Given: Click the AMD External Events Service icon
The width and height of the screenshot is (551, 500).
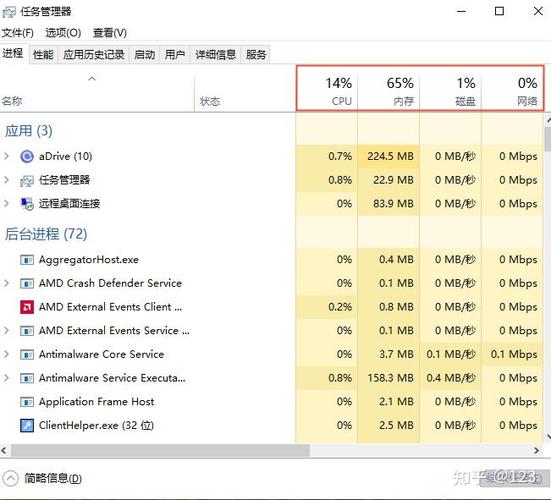Looking at the screenshot, I should pos(27,331).
